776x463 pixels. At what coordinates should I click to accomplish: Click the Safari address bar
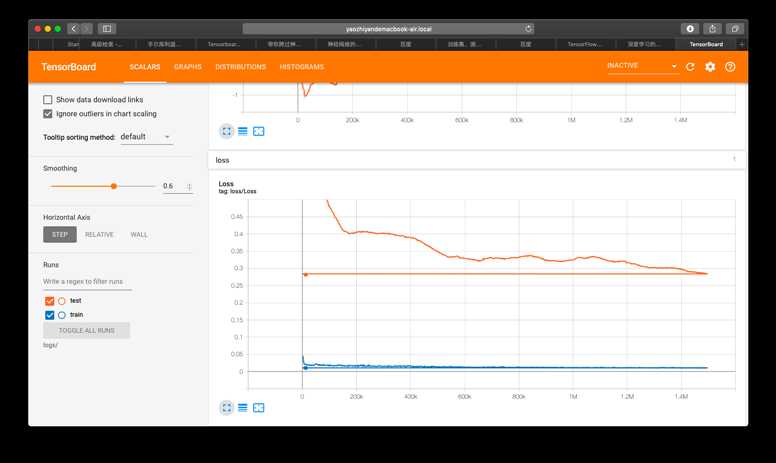(388, 29)
